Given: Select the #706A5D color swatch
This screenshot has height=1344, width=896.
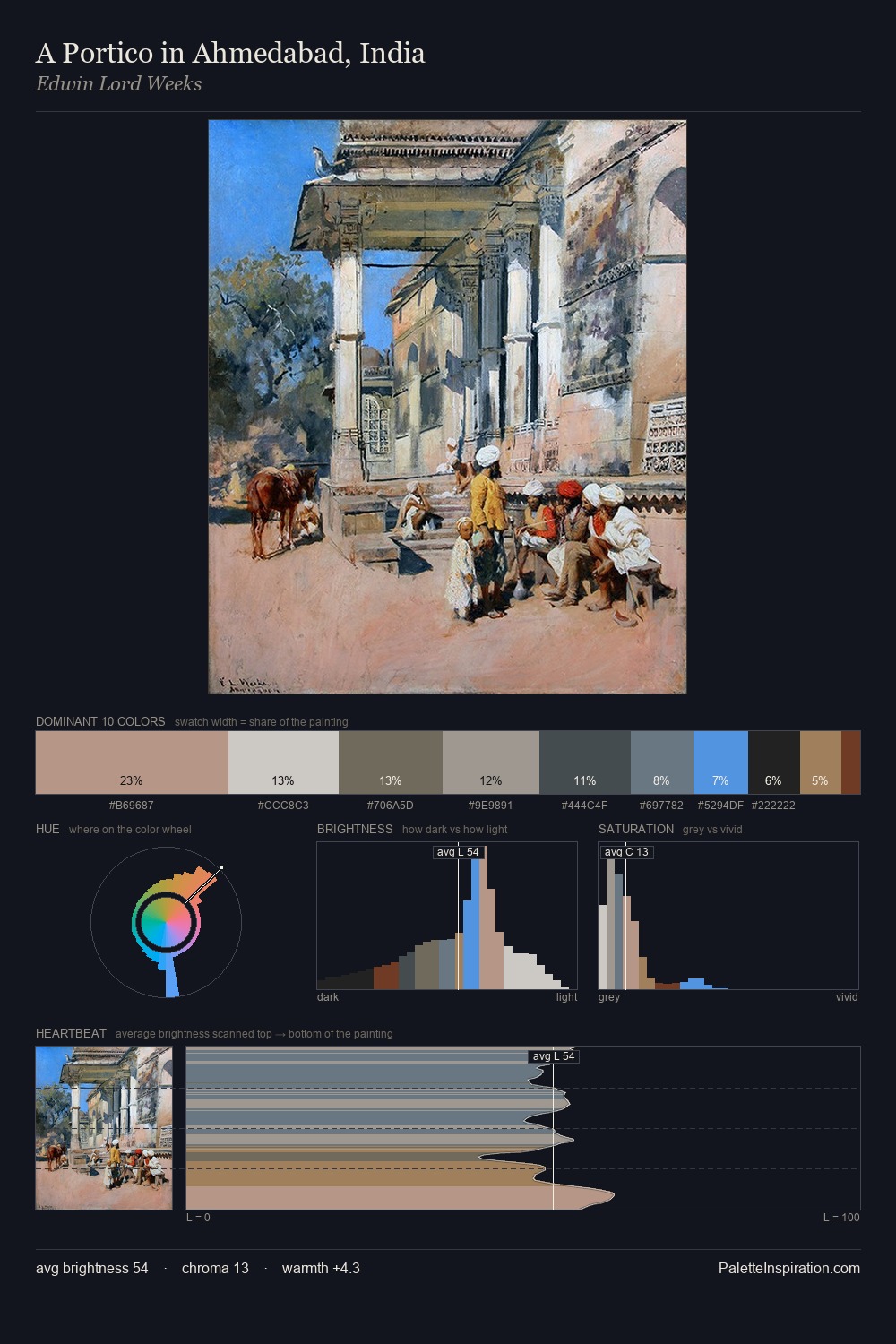Looking at the screenshot, I should (x=391, y=762).
